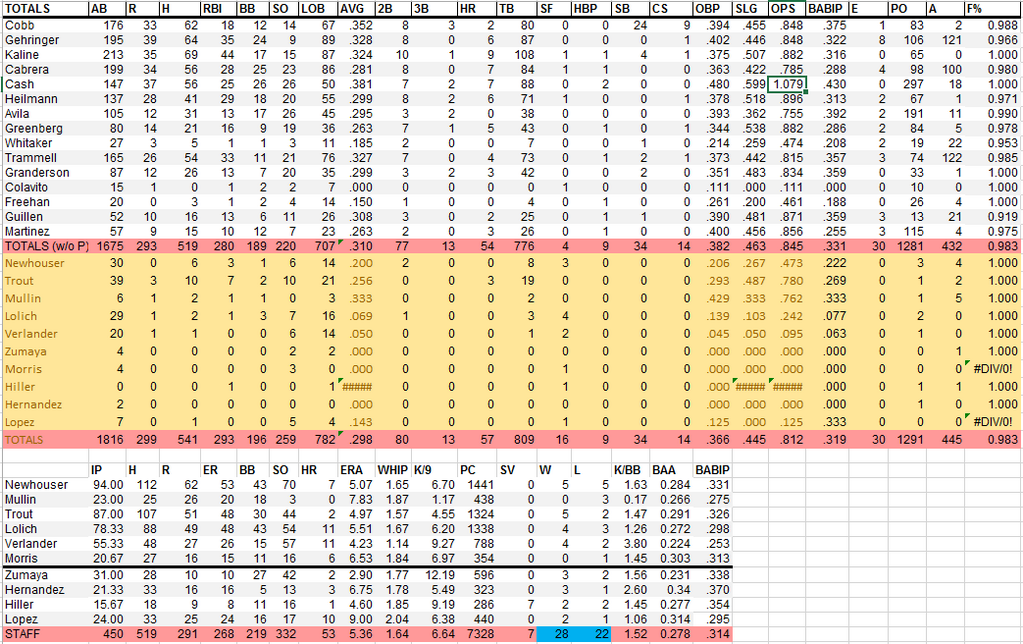The width and height of the screenshot is (1023, 644).
Task: Select the #DIV/0! error in Lopez's batting row
Action: (992, 422)
